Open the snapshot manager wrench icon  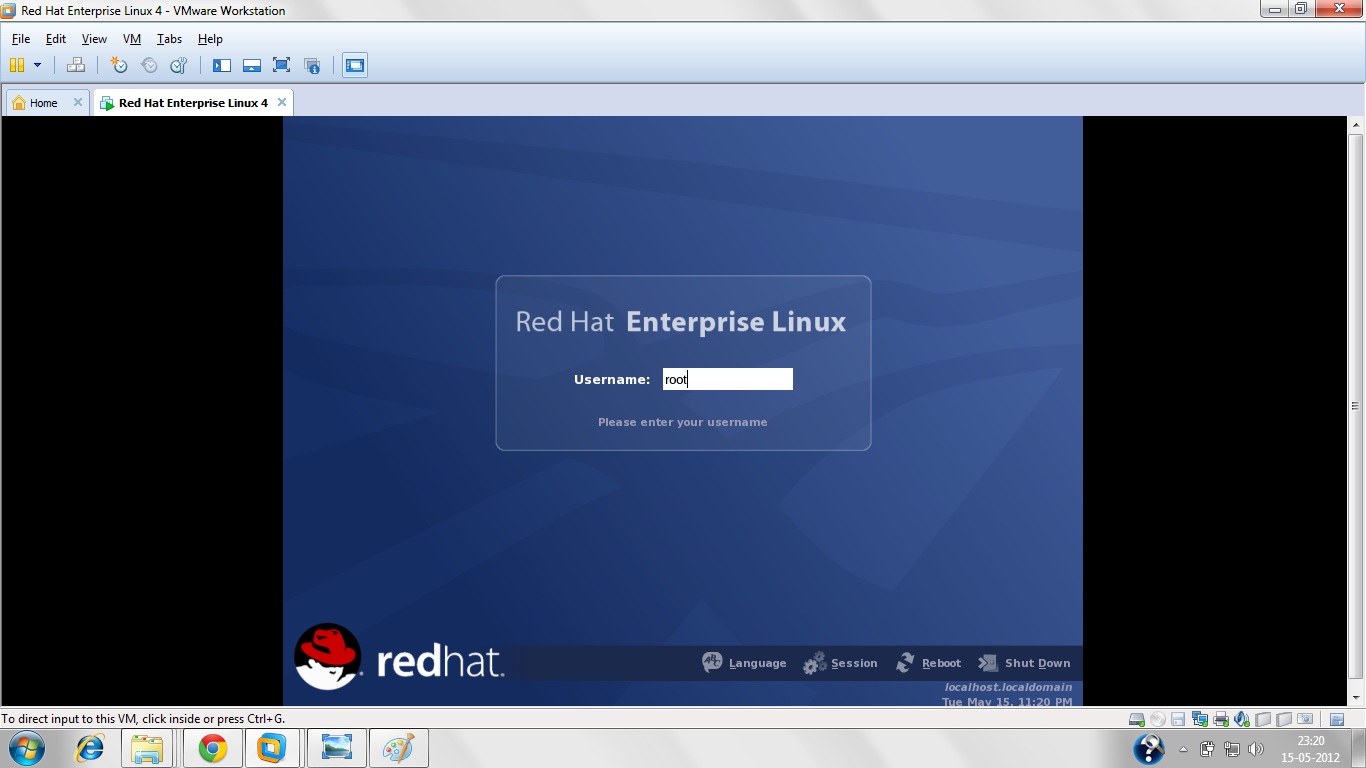[179, 65]
